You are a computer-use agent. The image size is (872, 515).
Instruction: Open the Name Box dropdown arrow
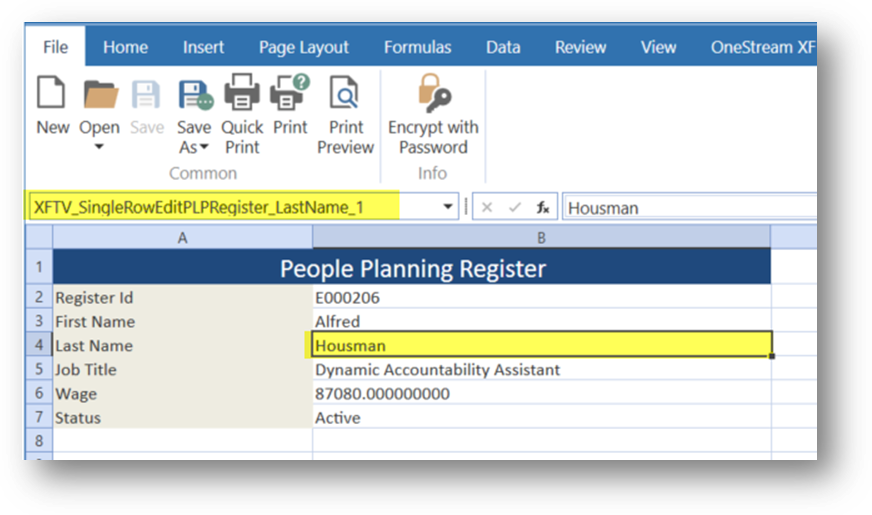coord(447,207)
